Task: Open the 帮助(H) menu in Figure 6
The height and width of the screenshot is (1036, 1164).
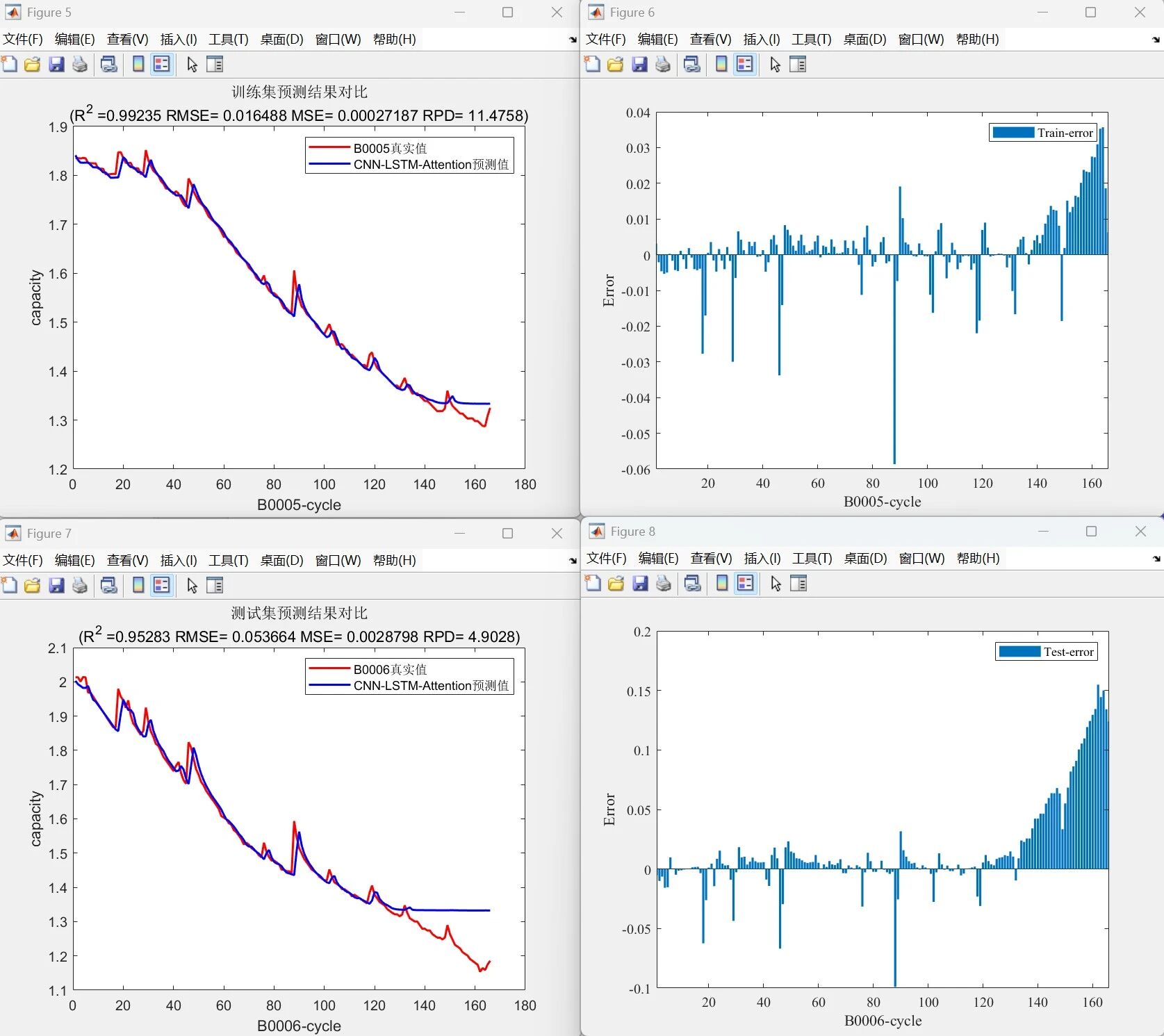Action: [977, 39]
